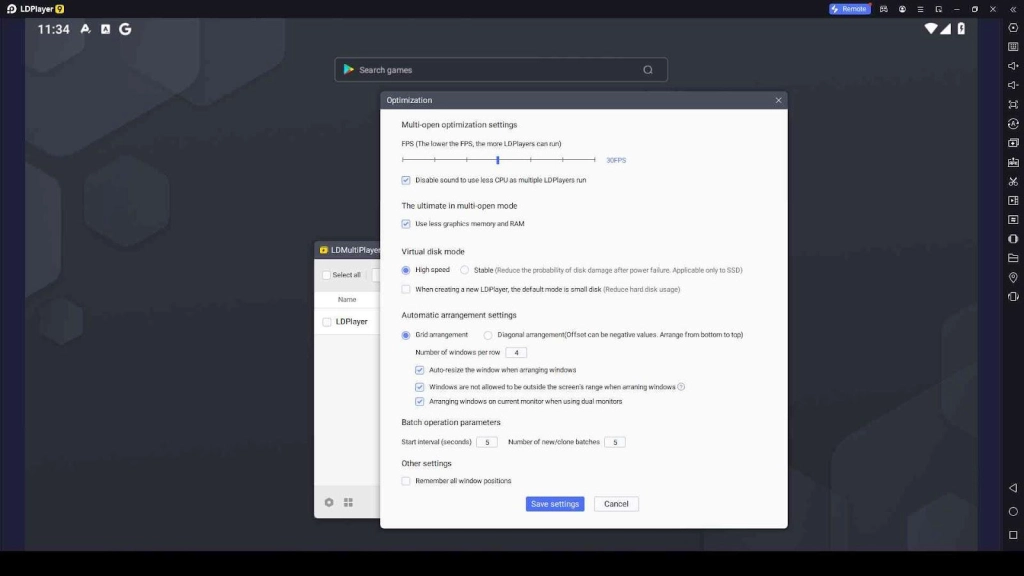Open the operation synchronizer icon
Image resolution: width=1024 pixels, height=576 pixels.
[1013, 123]
